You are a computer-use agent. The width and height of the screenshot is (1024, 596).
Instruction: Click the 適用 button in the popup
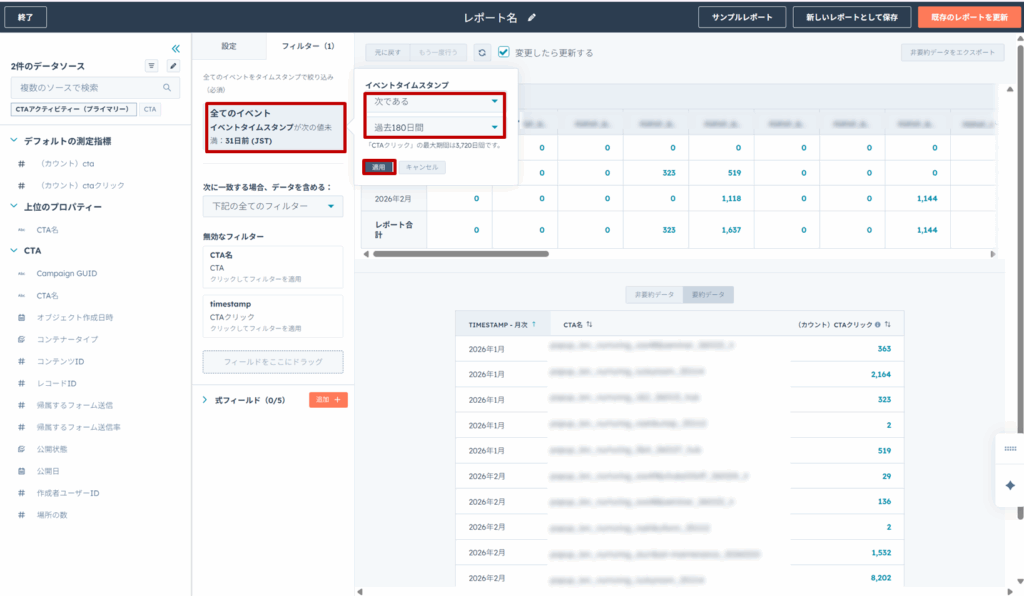coord(379,167)
